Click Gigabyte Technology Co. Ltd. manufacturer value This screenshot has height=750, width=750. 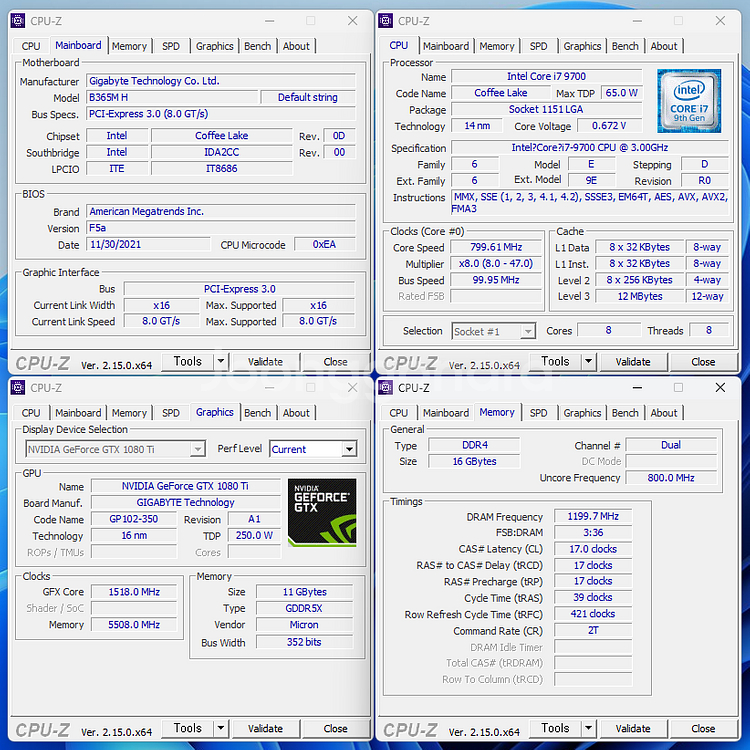tap(221, 81)
